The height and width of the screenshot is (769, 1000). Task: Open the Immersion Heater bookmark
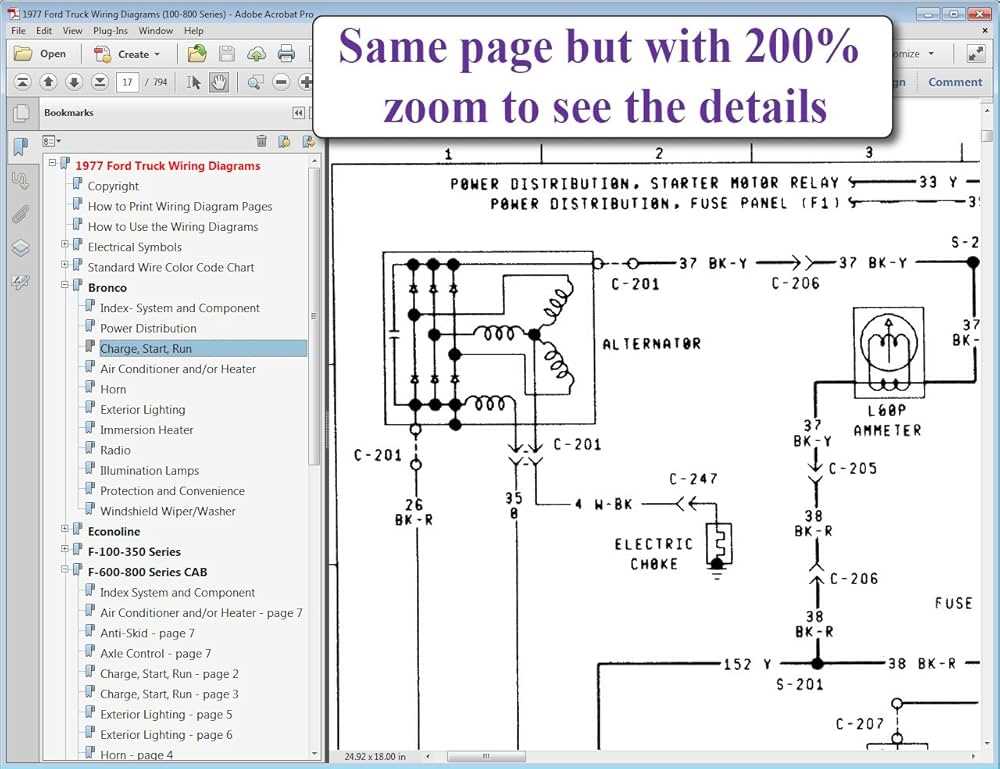(x=147, y=430)
